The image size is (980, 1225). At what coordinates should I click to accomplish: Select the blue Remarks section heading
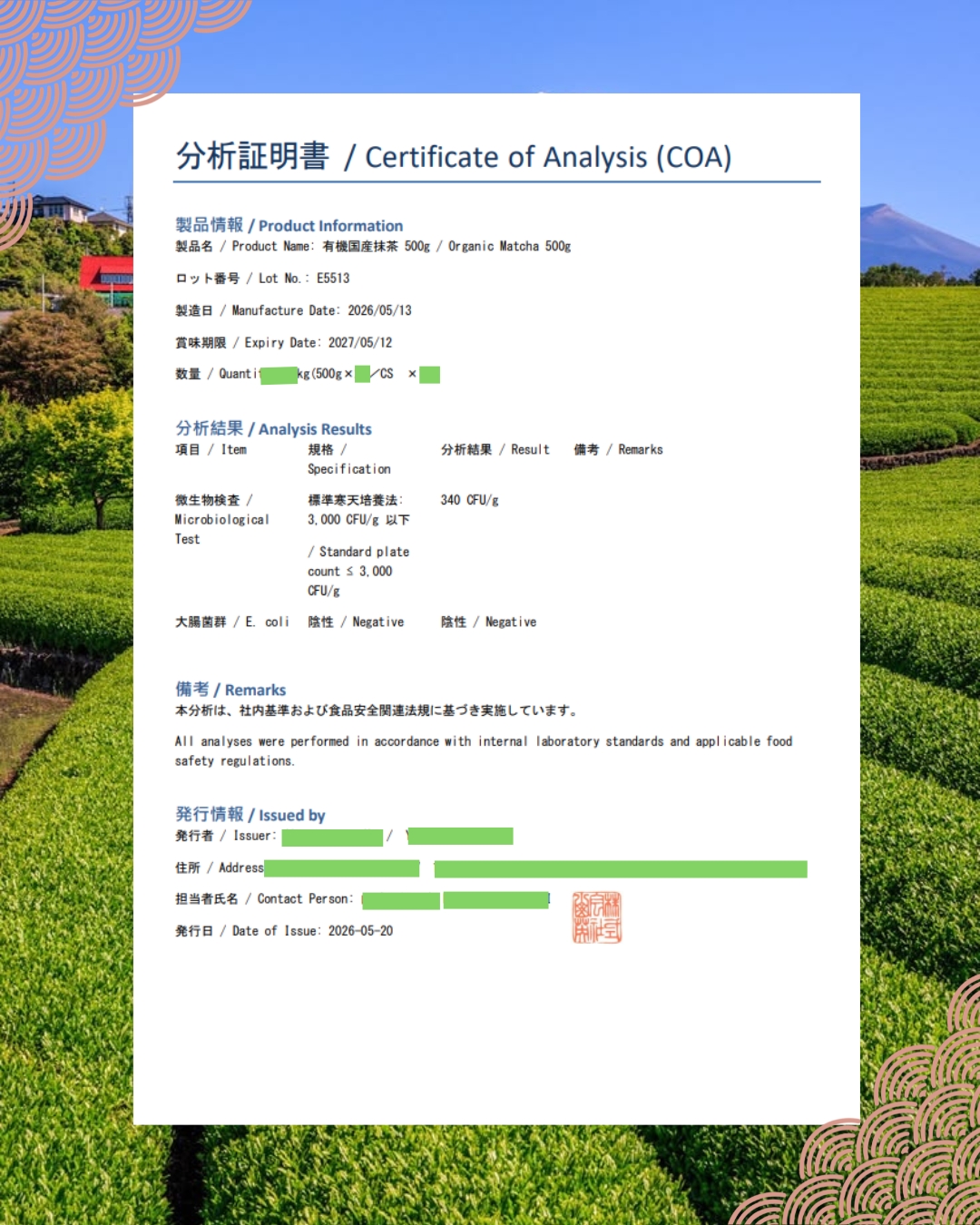click(230, 690)
